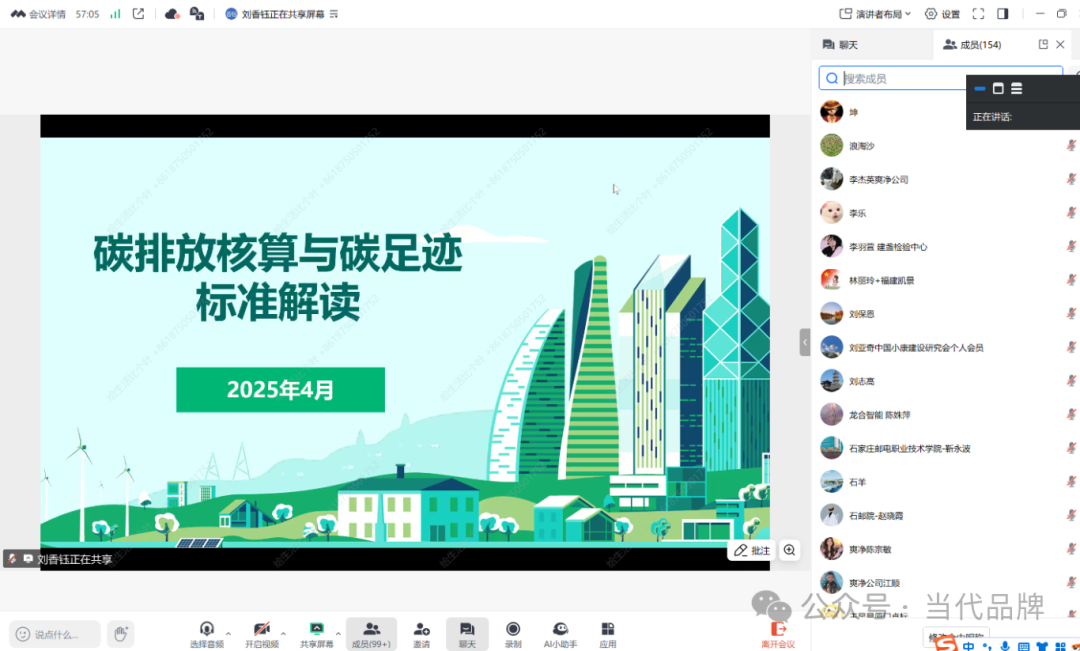
Task: Open the AI小助手 assistant
Action: pos(560,633)
